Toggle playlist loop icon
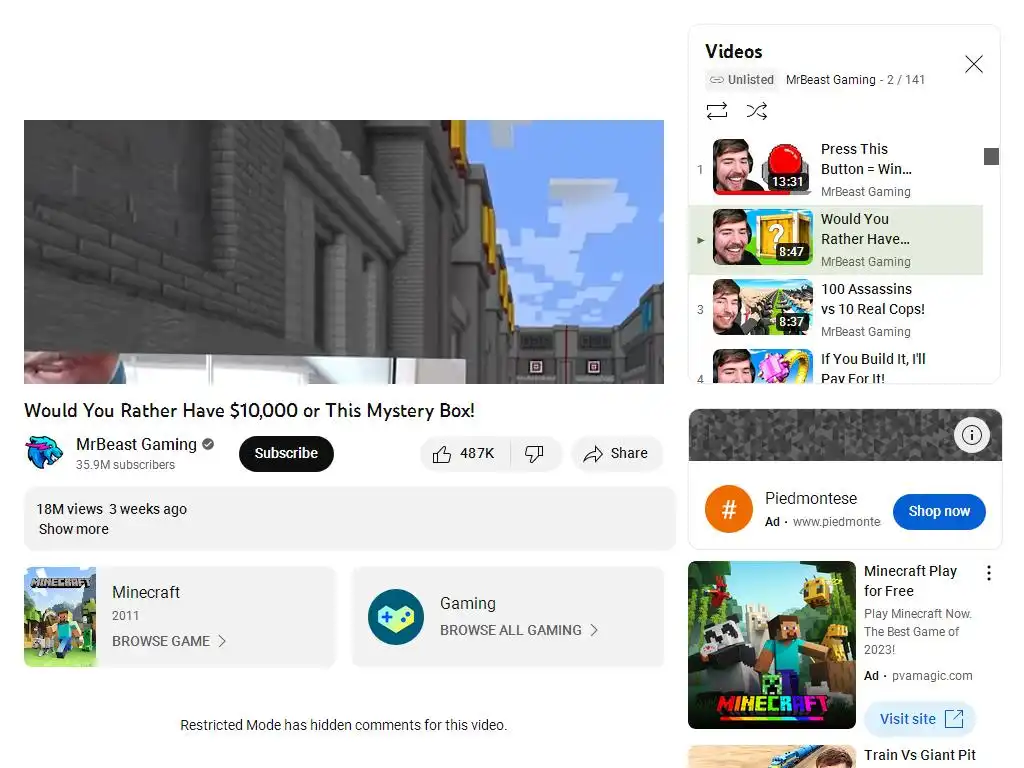Screen dimensions: 1024x768 716,111
